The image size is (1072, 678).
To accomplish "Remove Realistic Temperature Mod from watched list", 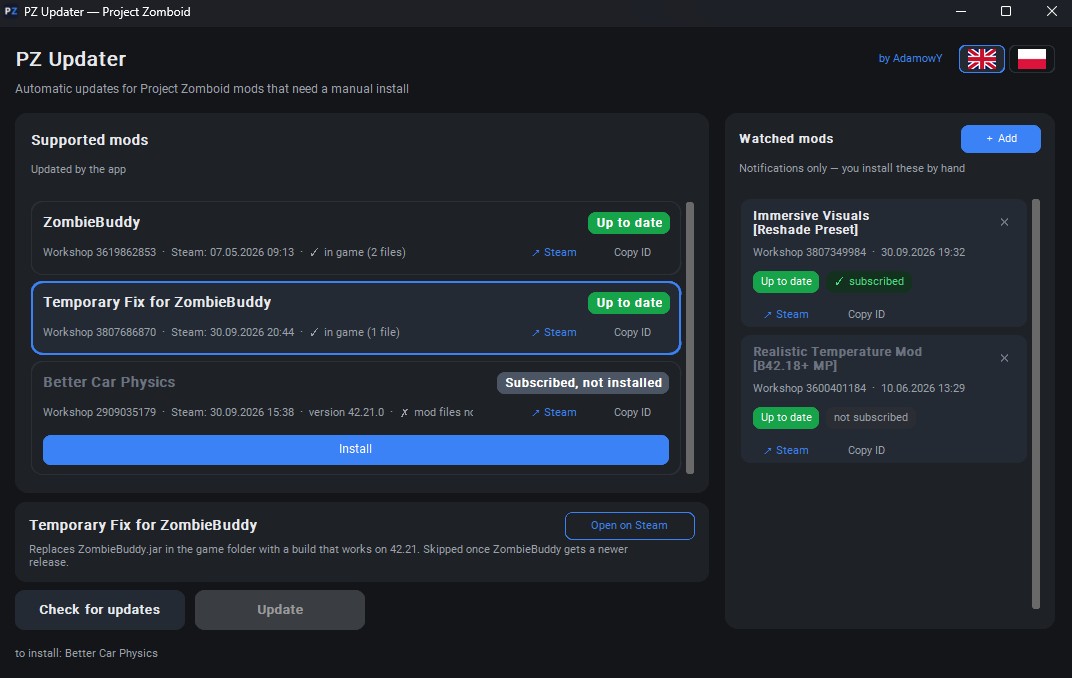I will coord(1004,358).
